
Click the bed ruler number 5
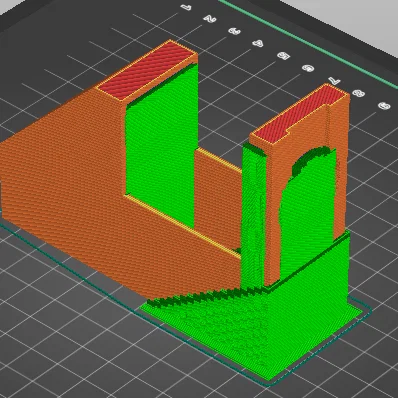(x=284, y=56)
